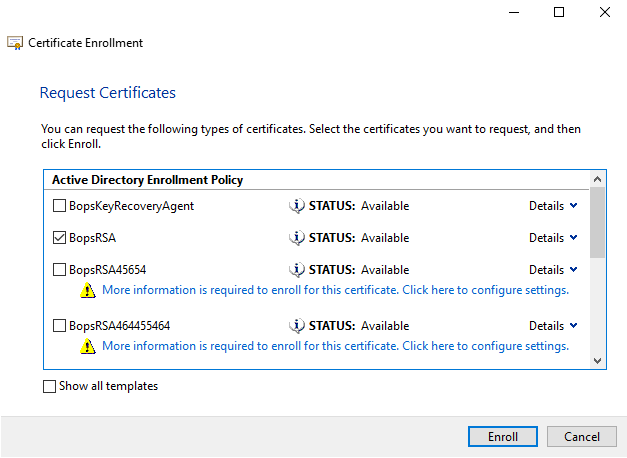627x458 pixels.
Task: Click status info icon for BopsKeyRecoveryAgent
Action: [296, 206]
